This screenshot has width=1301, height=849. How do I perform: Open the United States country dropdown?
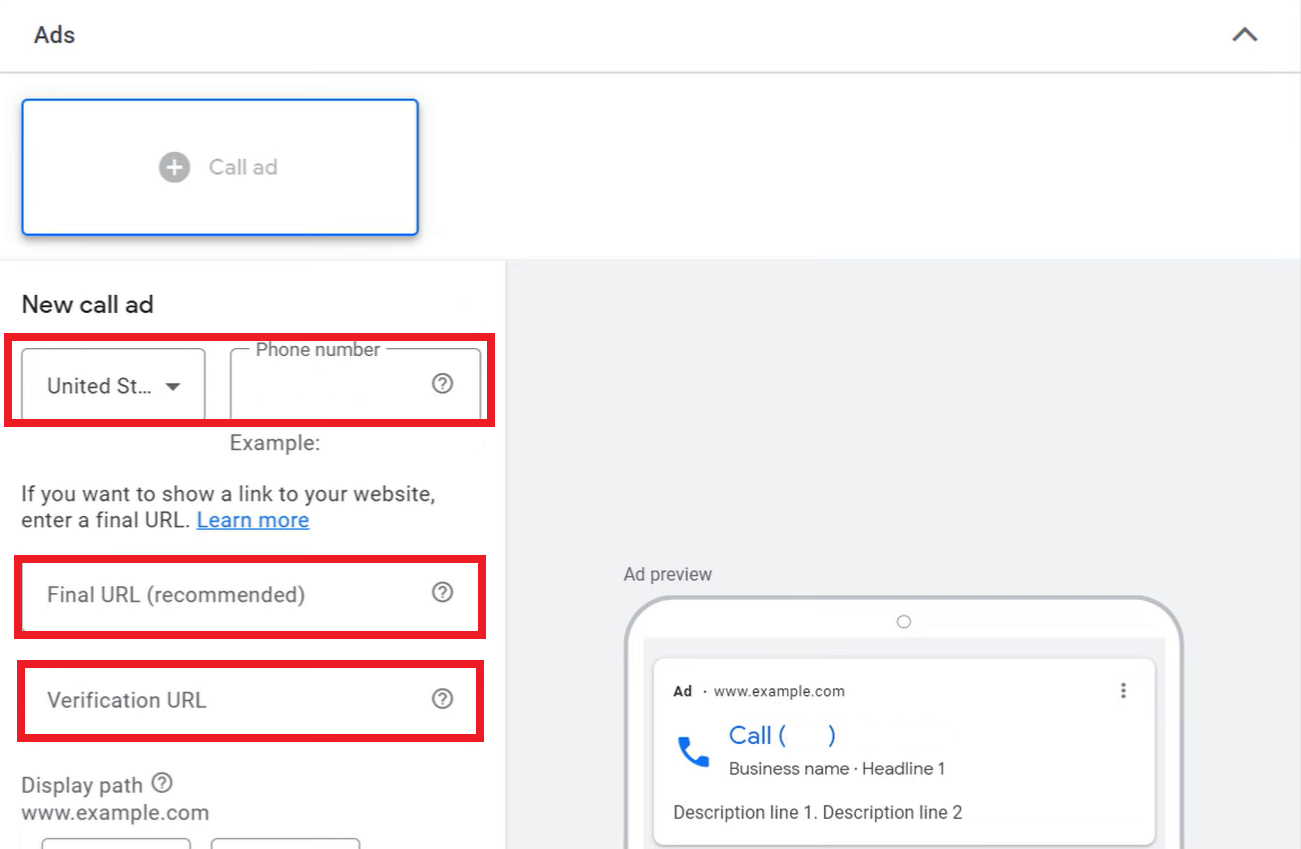coord(113,385)
